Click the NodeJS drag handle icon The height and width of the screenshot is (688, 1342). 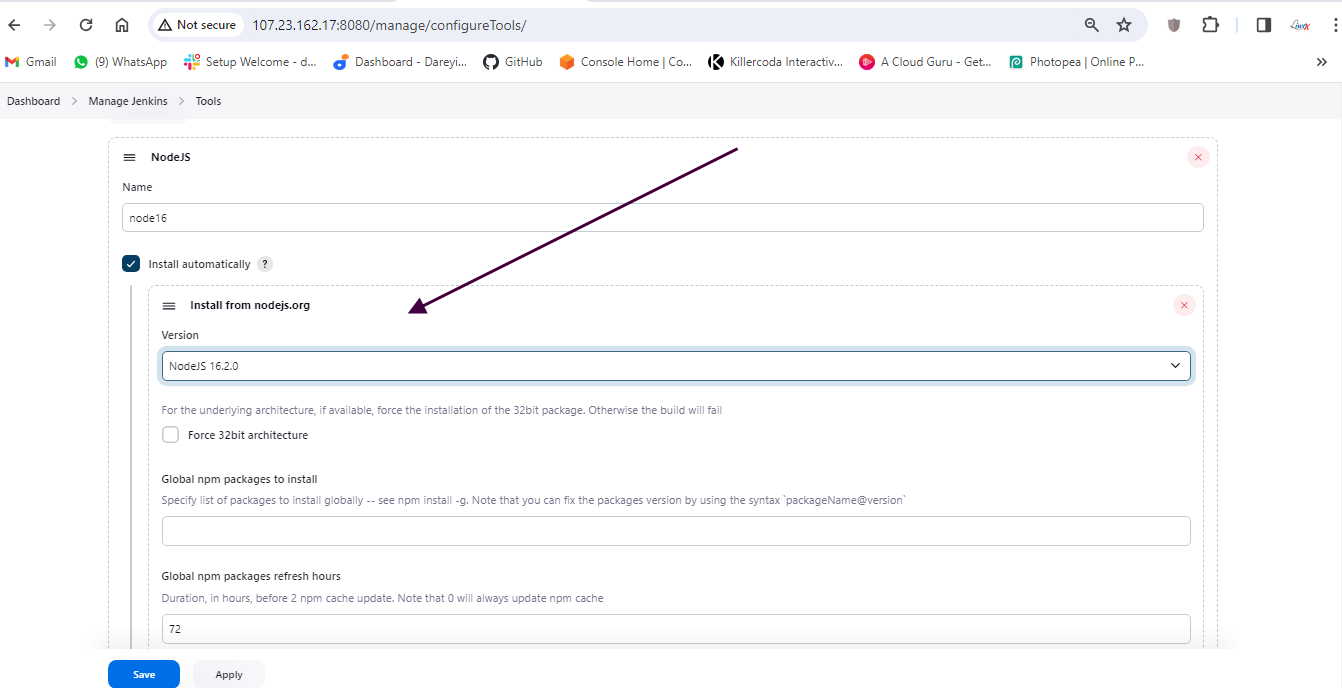[x=129, y=158]
